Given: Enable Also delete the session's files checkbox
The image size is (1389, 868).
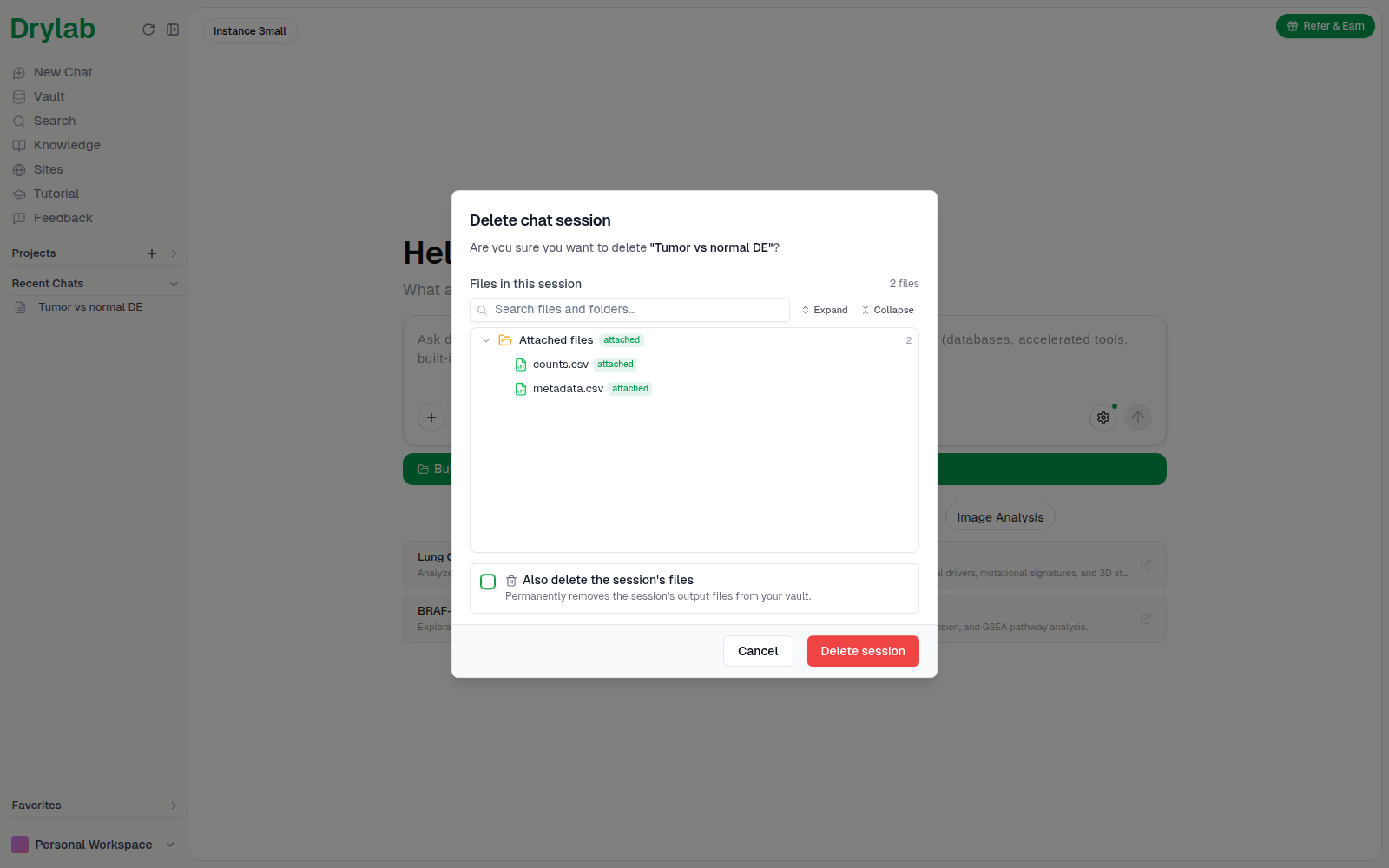Looking at the screenshot, I should tap(488, 582).
